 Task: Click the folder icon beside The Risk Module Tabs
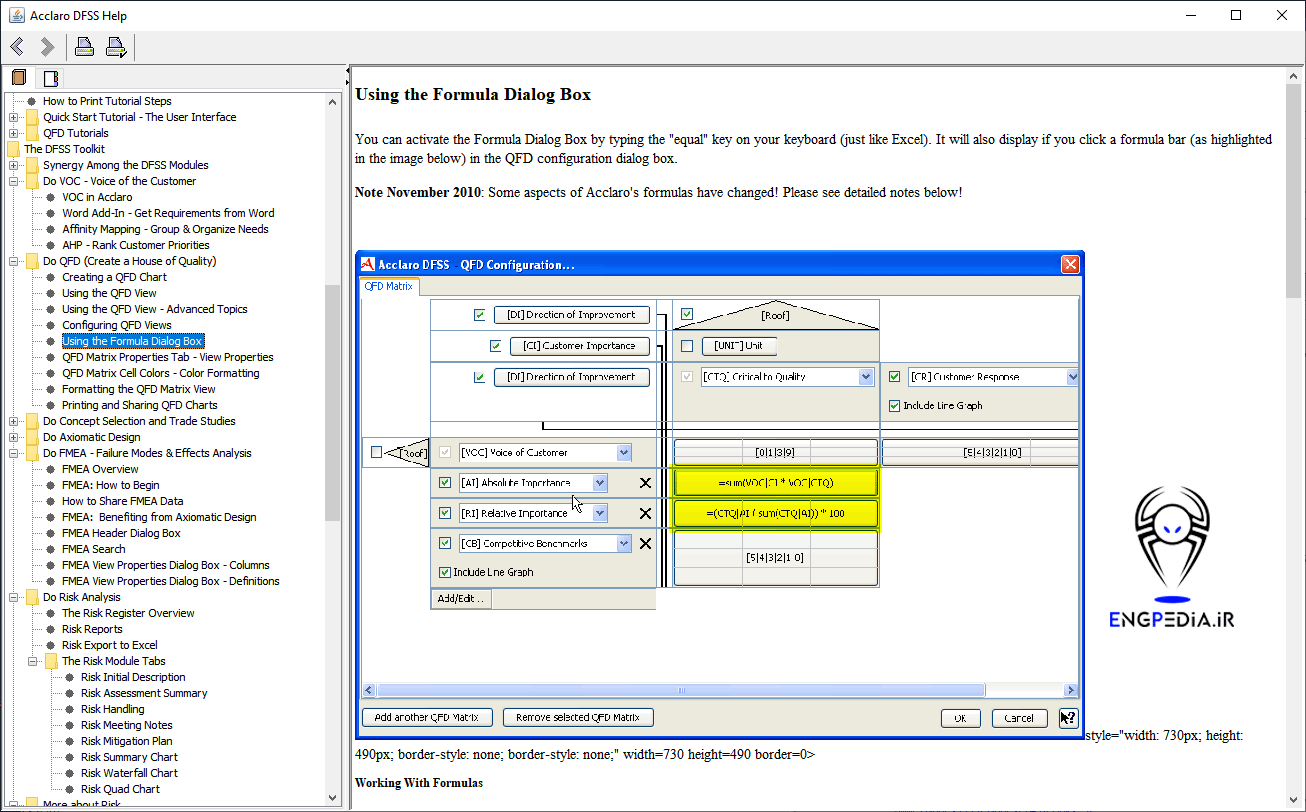[x=51, y=661]
